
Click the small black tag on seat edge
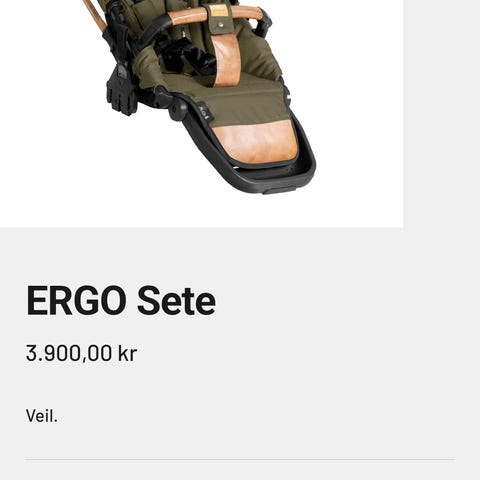pos(203,112)
